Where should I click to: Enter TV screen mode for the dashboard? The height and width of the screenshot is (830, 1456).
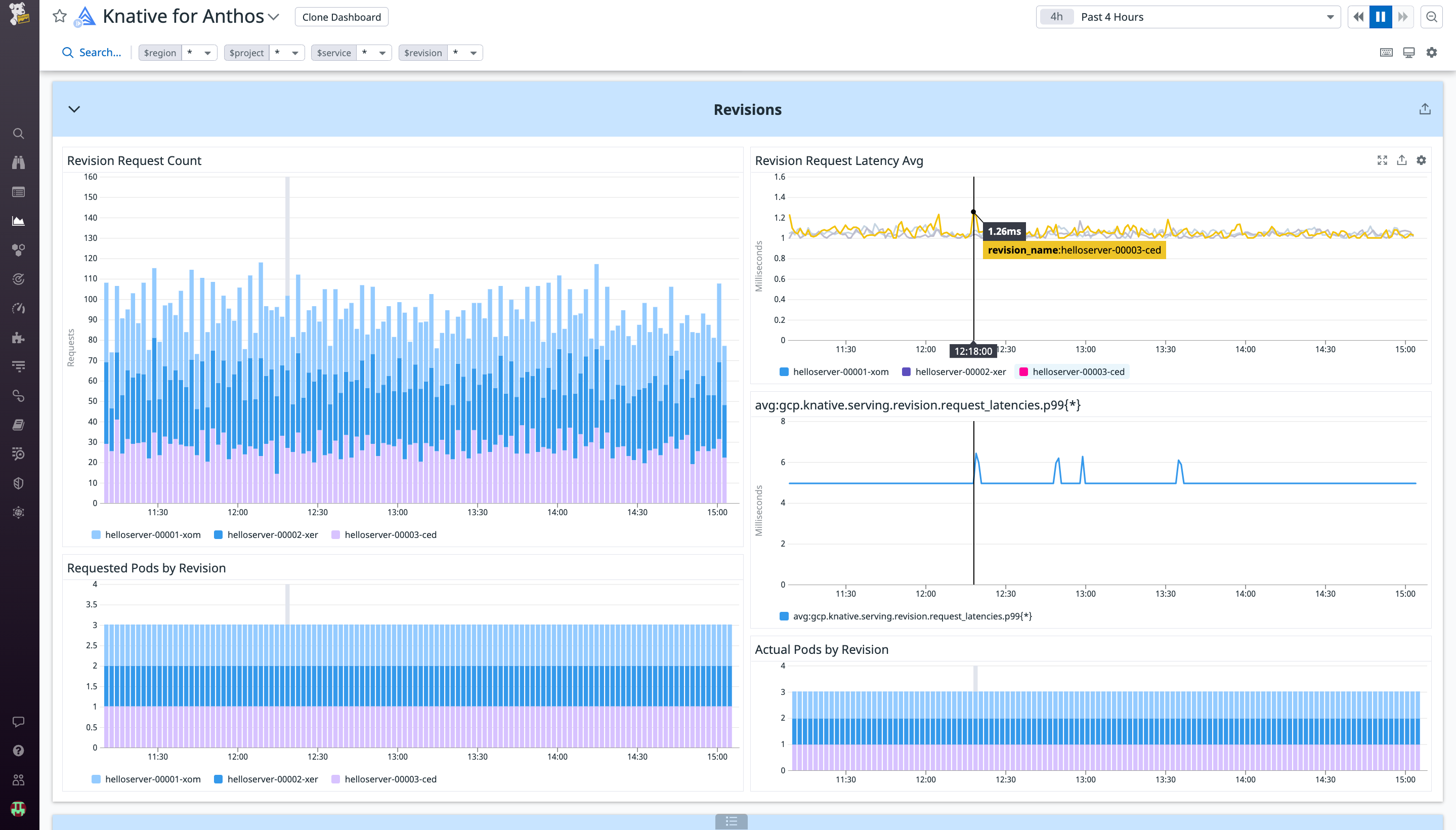tap(1409, 52)
